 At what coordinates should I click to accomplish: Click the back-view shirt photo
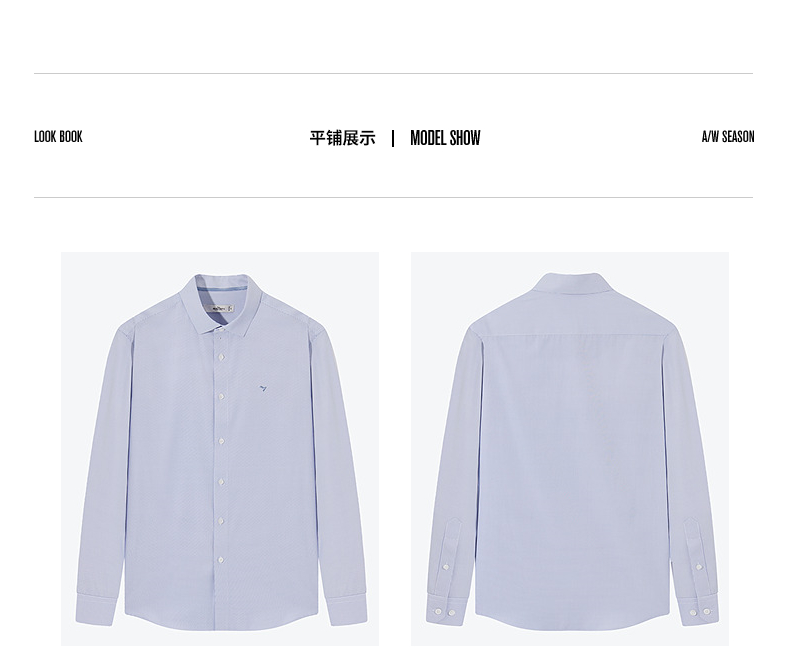coord(570,449)
